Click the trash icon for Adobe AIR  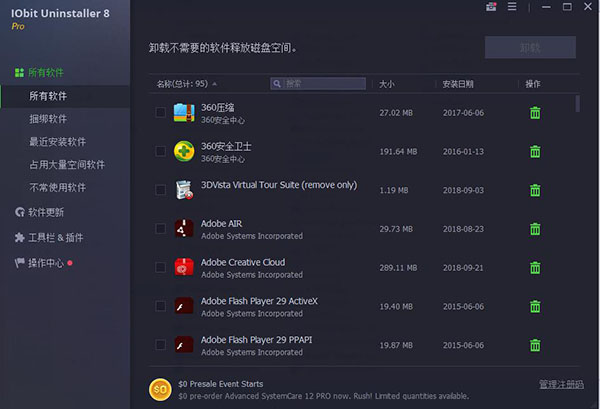[x=535, y=229]
